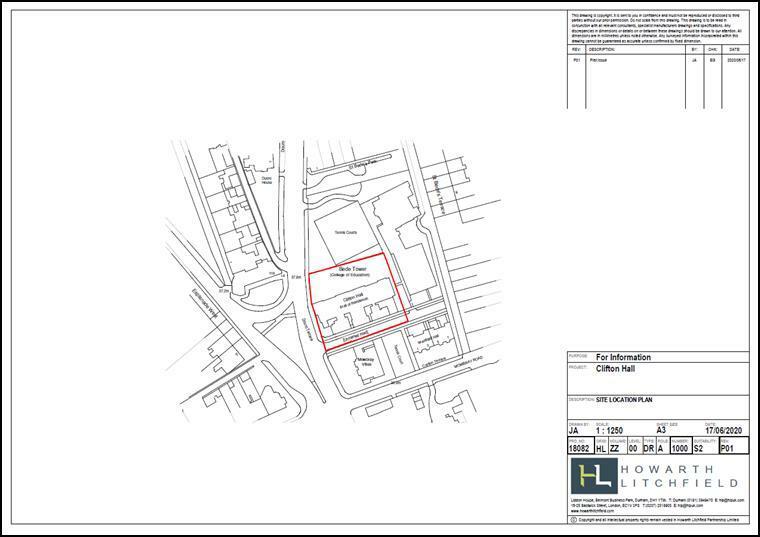Click the 'St Bede's Terrace' vertical street label
The height and width of the screenshot is (537, 760).
tap(439, 195)
